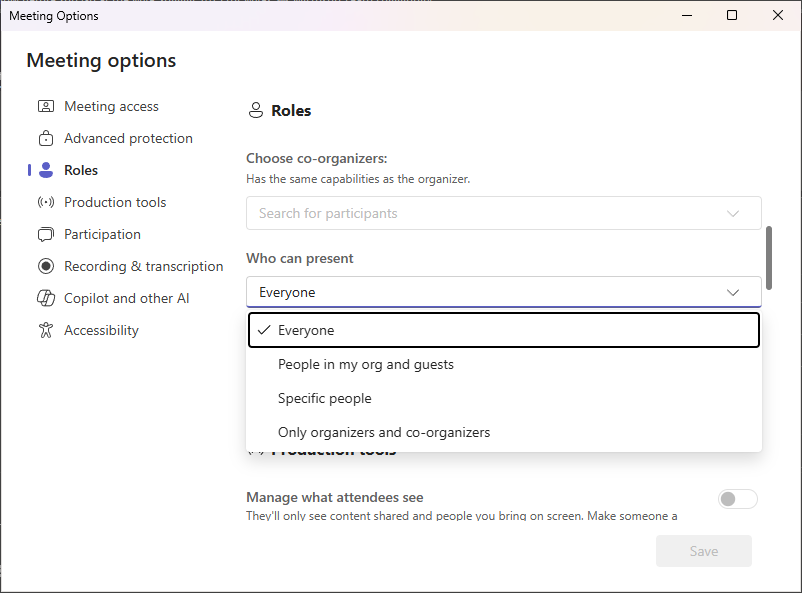This screenshot has width=802, height=593.
Task: Select People in my org and guests
Action: point(504,364)
